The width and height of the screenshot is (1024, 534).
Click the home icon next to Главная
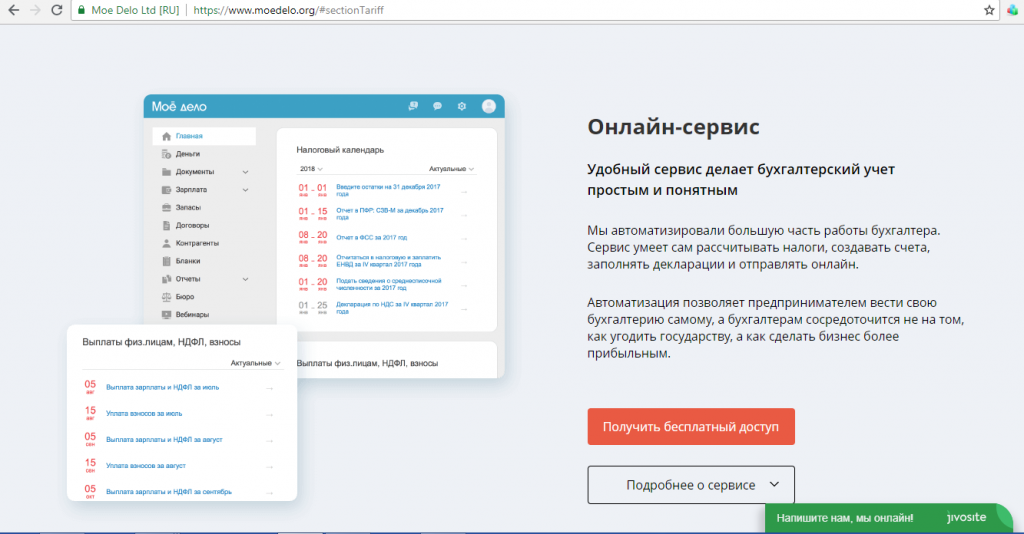[166, 136]
